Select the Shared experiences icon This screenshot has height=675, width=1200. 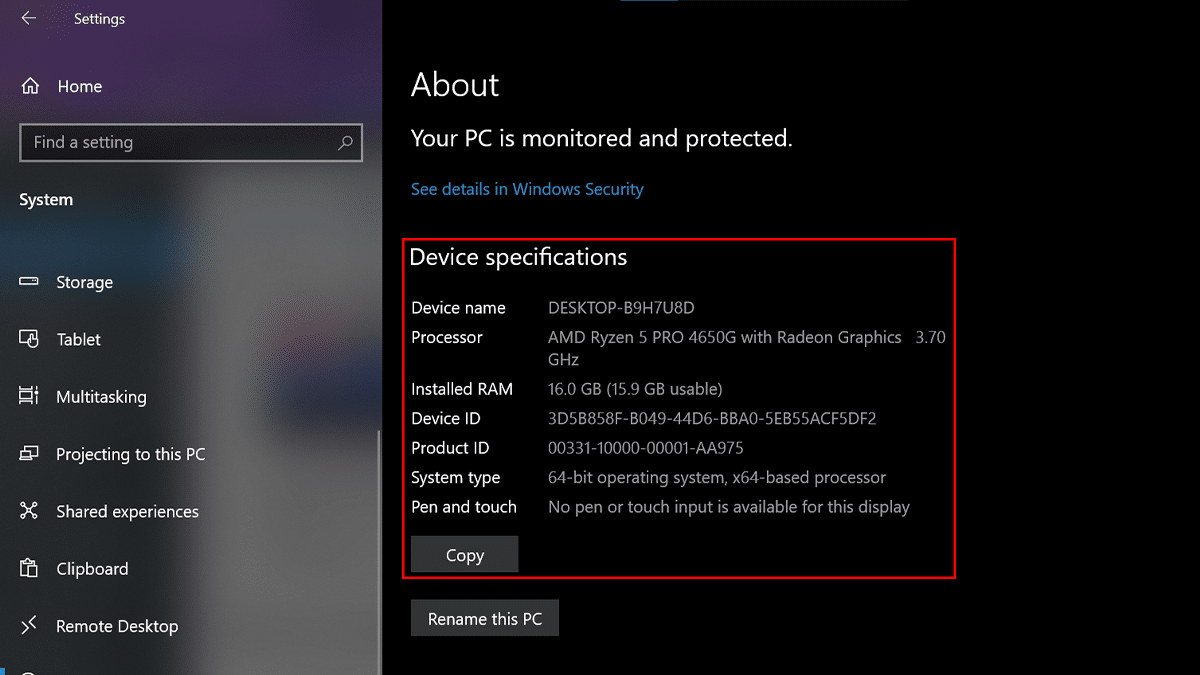(x=30, y=511)
